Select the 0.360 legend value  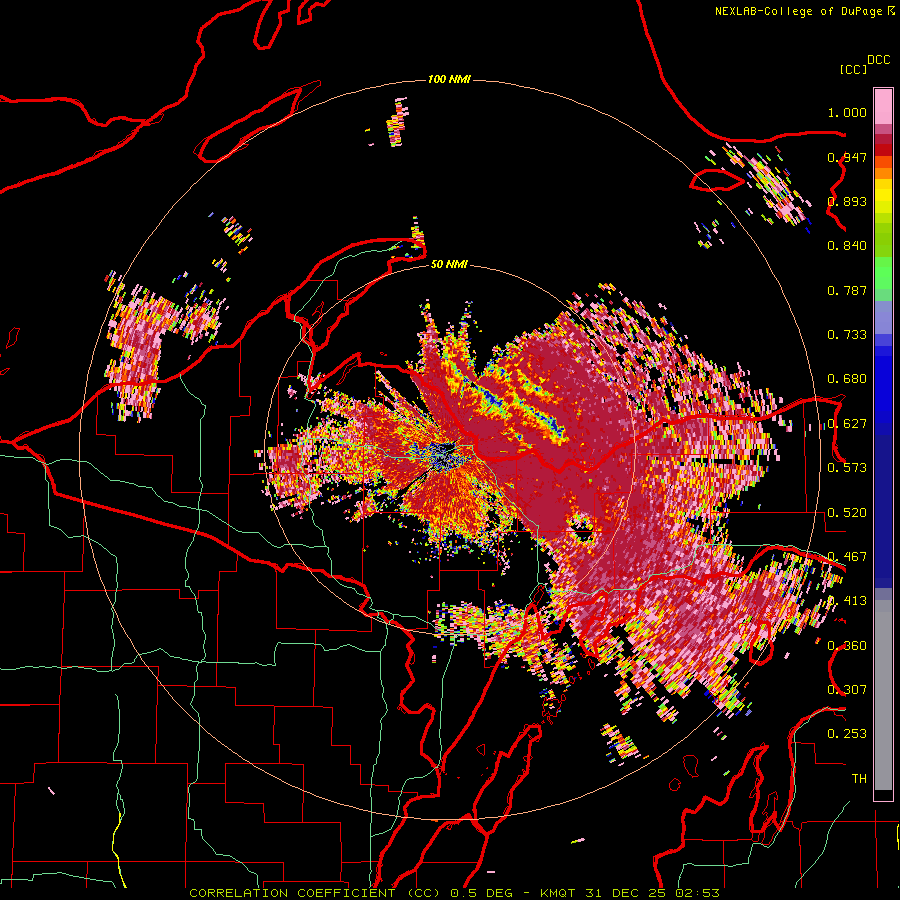[847, 646]
